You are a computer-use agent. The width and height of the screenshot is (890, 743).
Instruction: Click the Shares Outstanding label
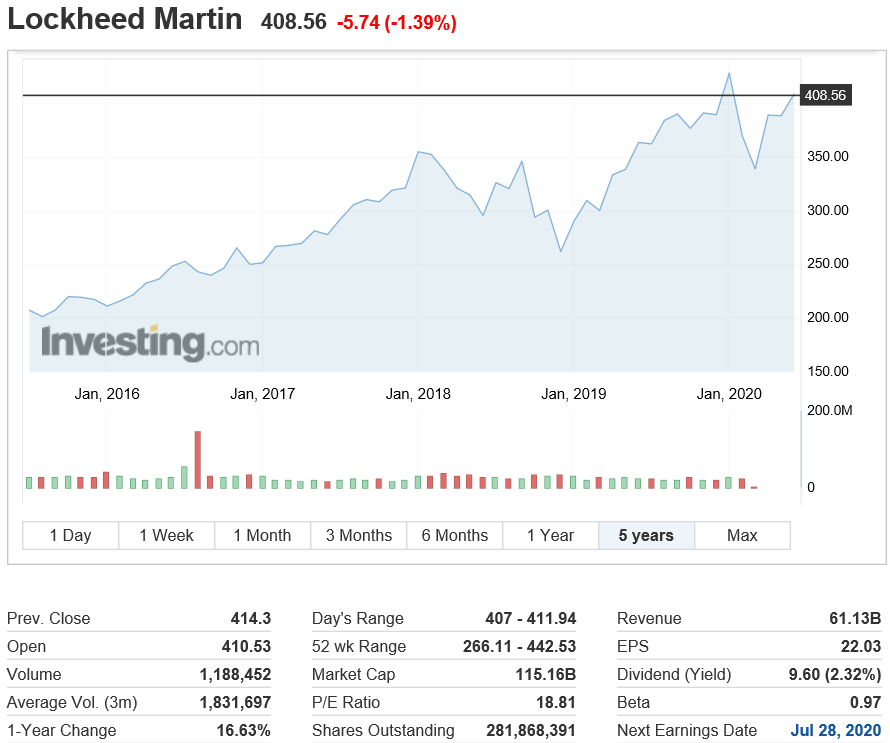[383, 730]
